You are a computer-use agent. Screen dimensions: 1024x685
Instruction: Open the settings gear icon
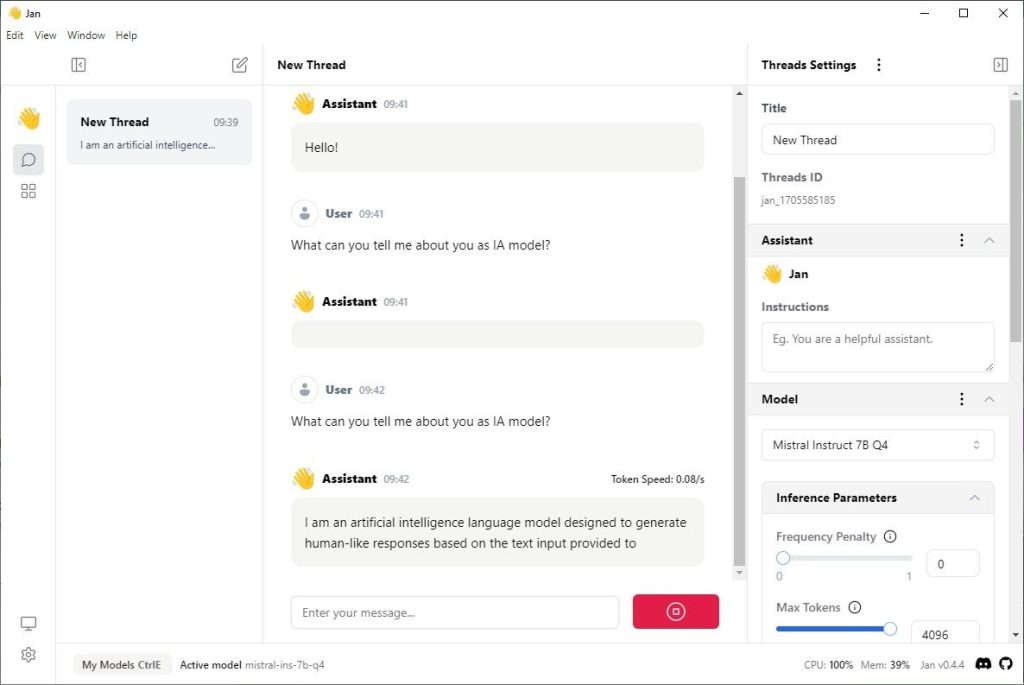(x=29, y=655)
